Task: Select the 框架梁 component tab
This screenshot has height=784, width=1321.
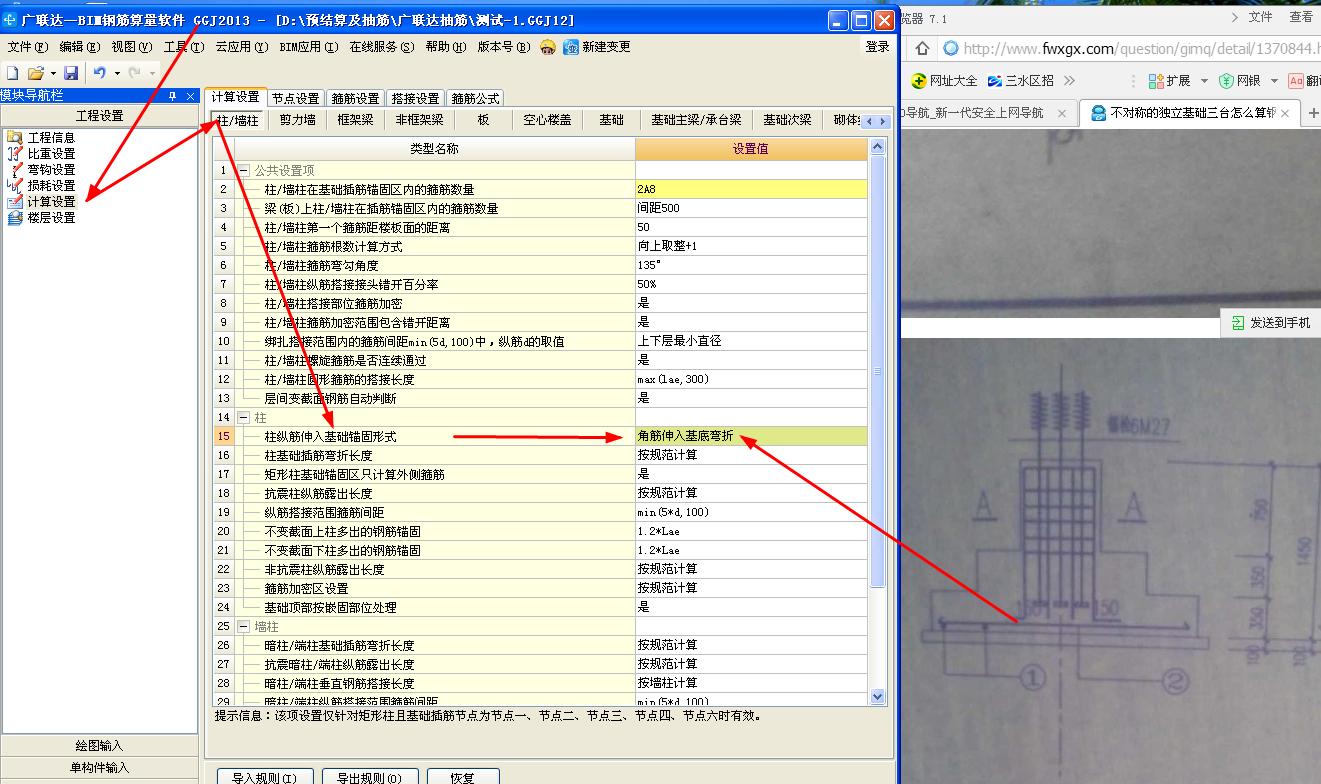Action: coord(355,120)
